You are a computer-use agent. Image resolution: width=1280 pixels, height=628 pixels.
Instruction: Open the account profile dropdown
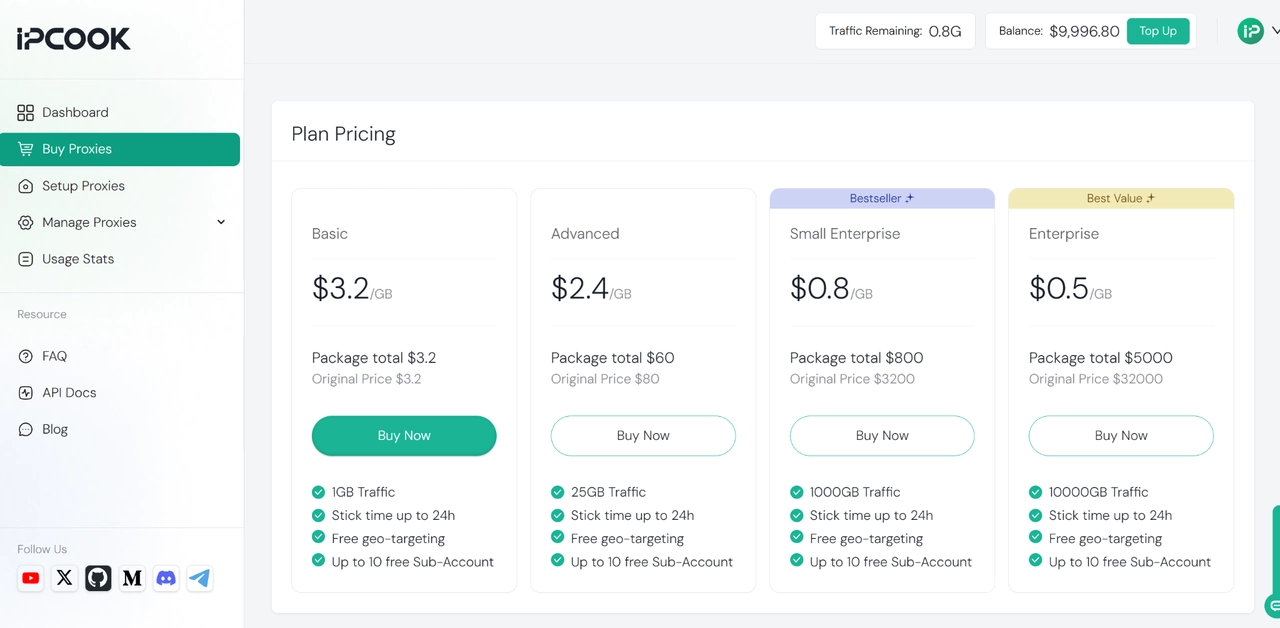click(1250, 31)
